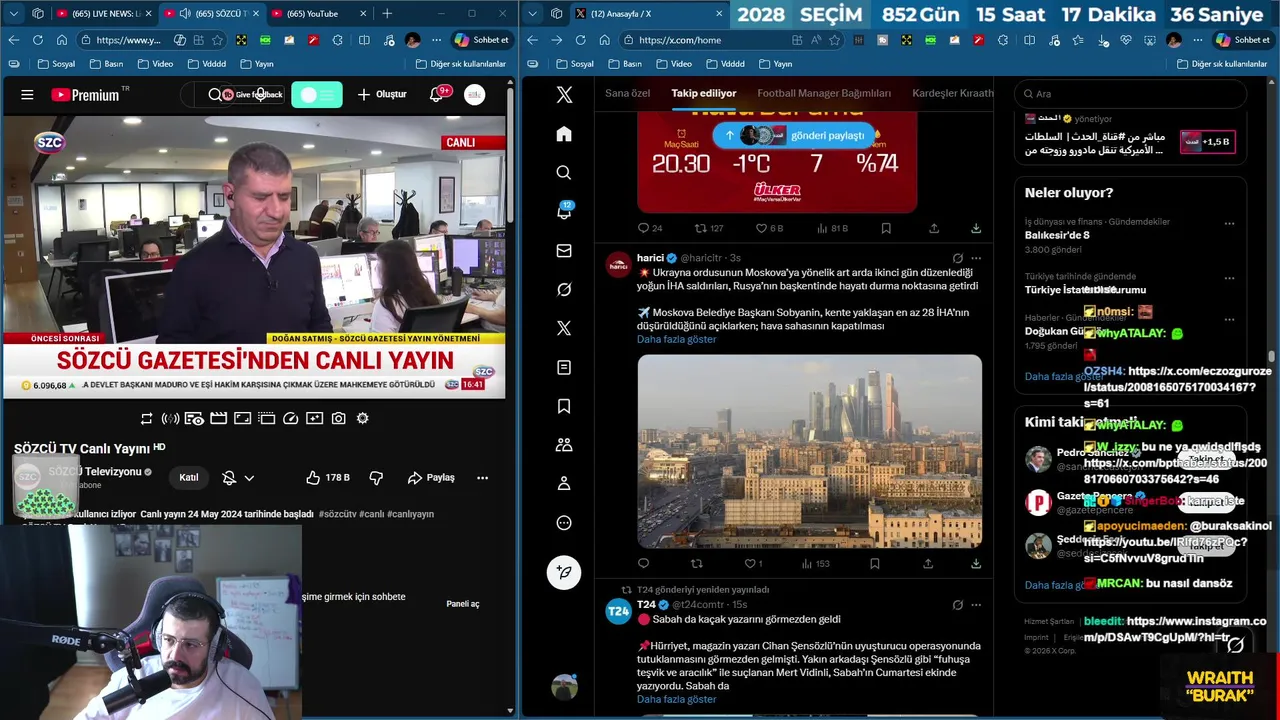
Task: Toggle the muted notification bell for SÖZCÜ Televizyonu
Action: [229, 478]
